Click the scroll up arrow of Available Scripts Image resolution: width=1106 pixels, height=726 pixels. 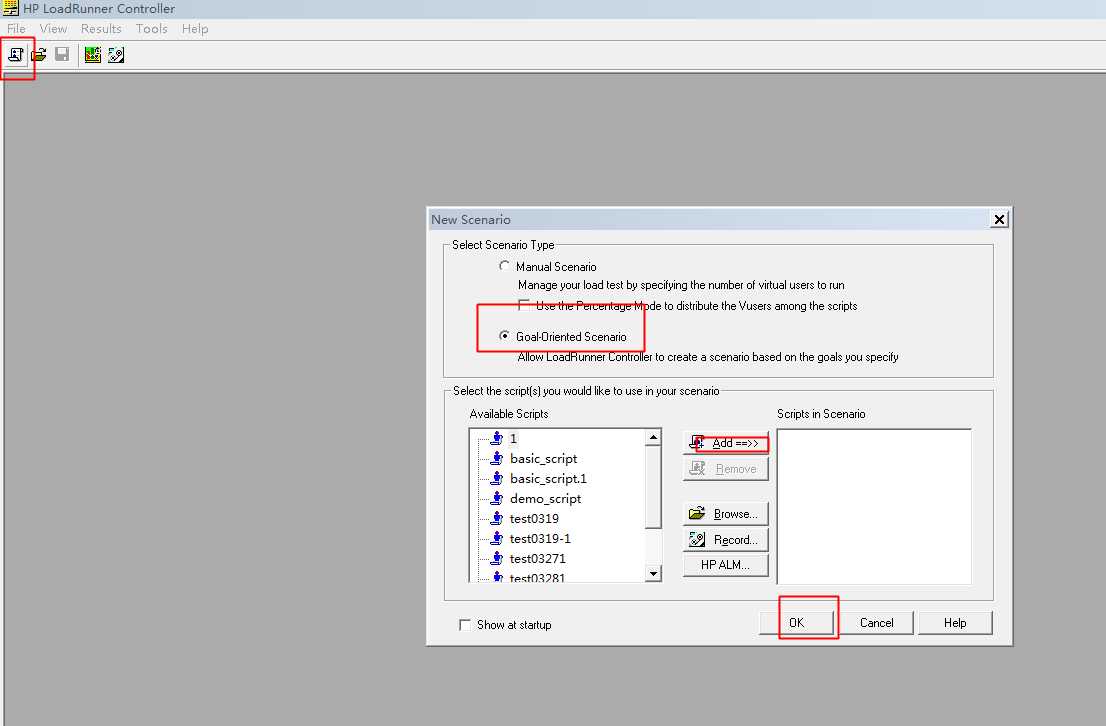click(653, 437)
